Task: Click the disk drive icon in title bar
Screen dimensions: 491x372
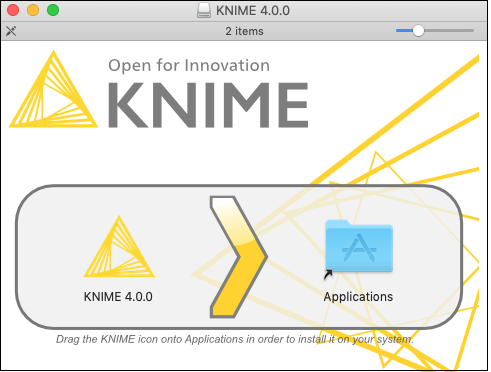Action: (204, 10)
